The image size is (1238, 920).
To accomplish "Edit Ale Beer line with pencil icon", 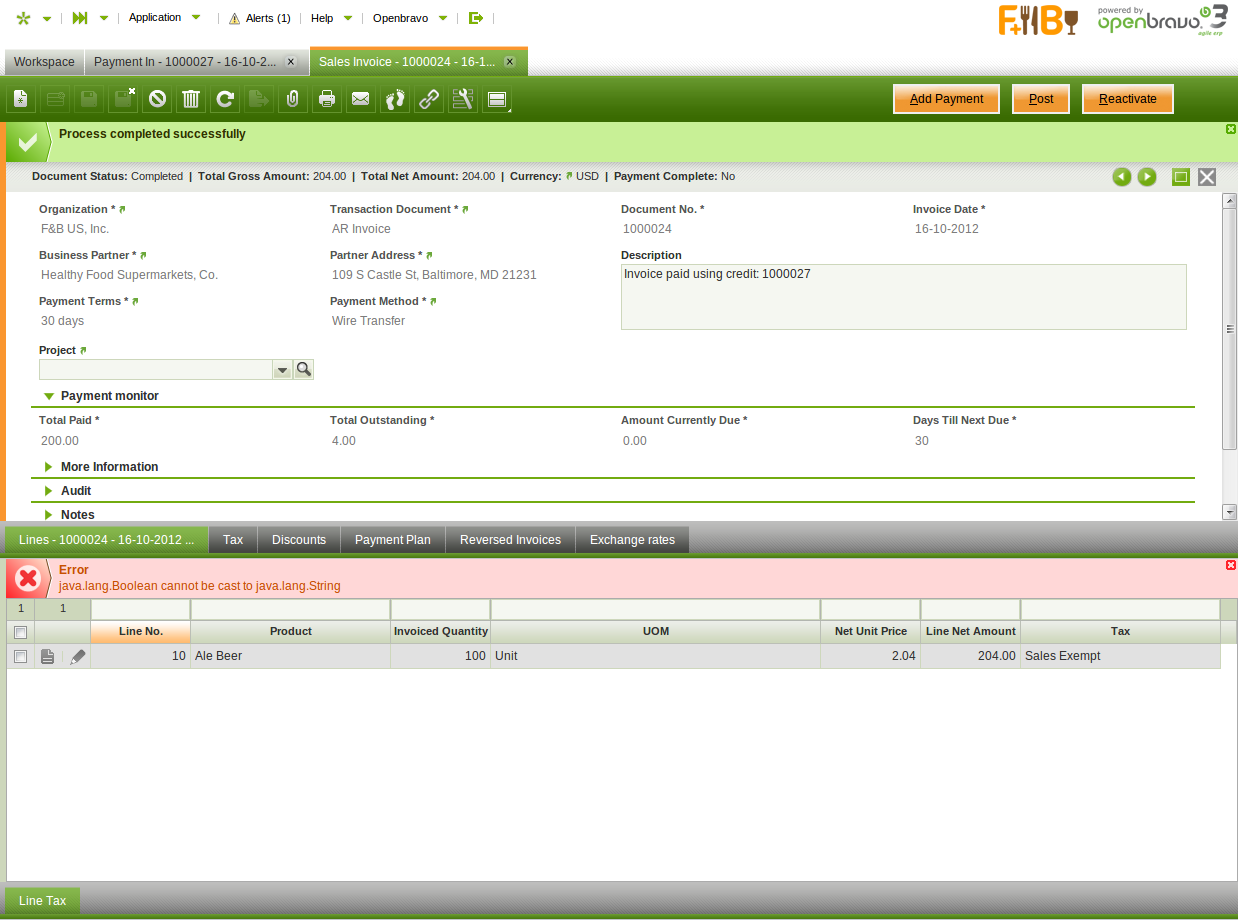I will pos(78,657).
